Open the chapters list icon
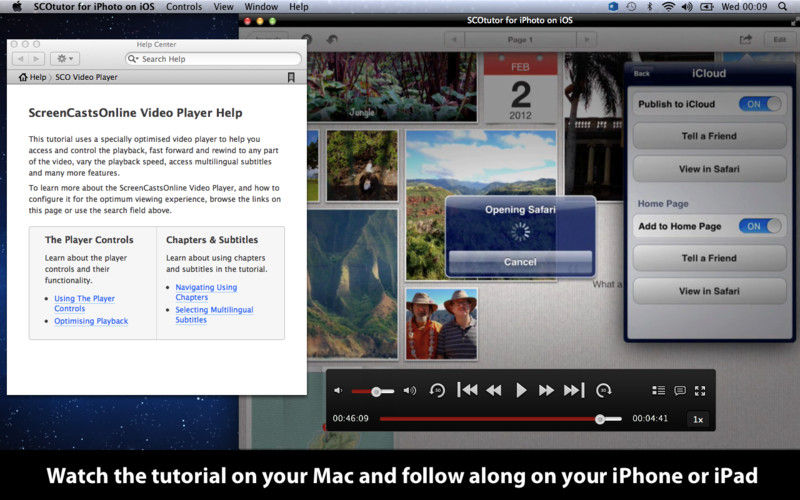This screenshot has height=500, width=800. pos(658,390)
